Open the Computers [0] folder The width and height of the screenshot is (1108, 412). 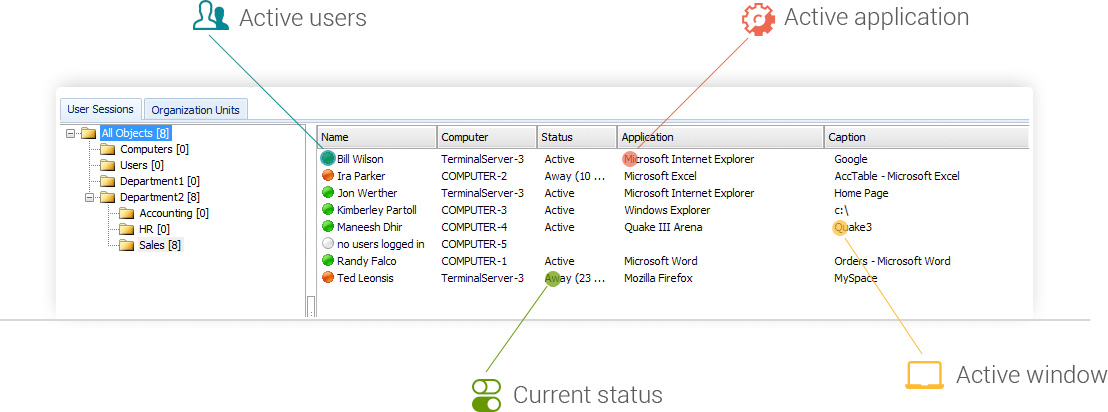[x=154, y=149]
